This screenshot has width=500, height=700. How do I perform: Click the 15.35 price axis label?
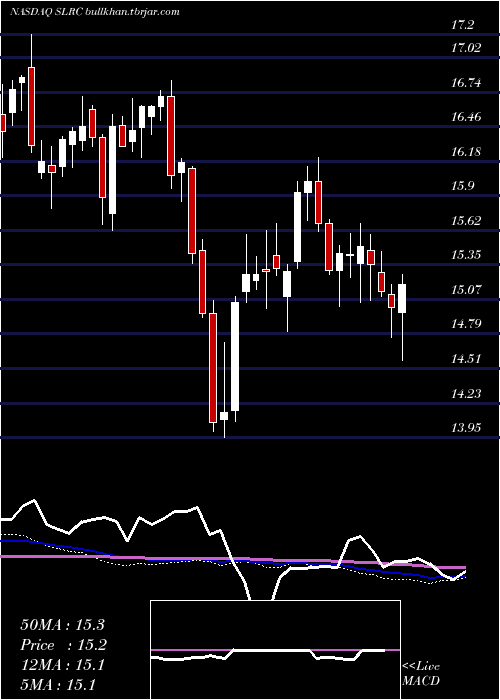466,255
